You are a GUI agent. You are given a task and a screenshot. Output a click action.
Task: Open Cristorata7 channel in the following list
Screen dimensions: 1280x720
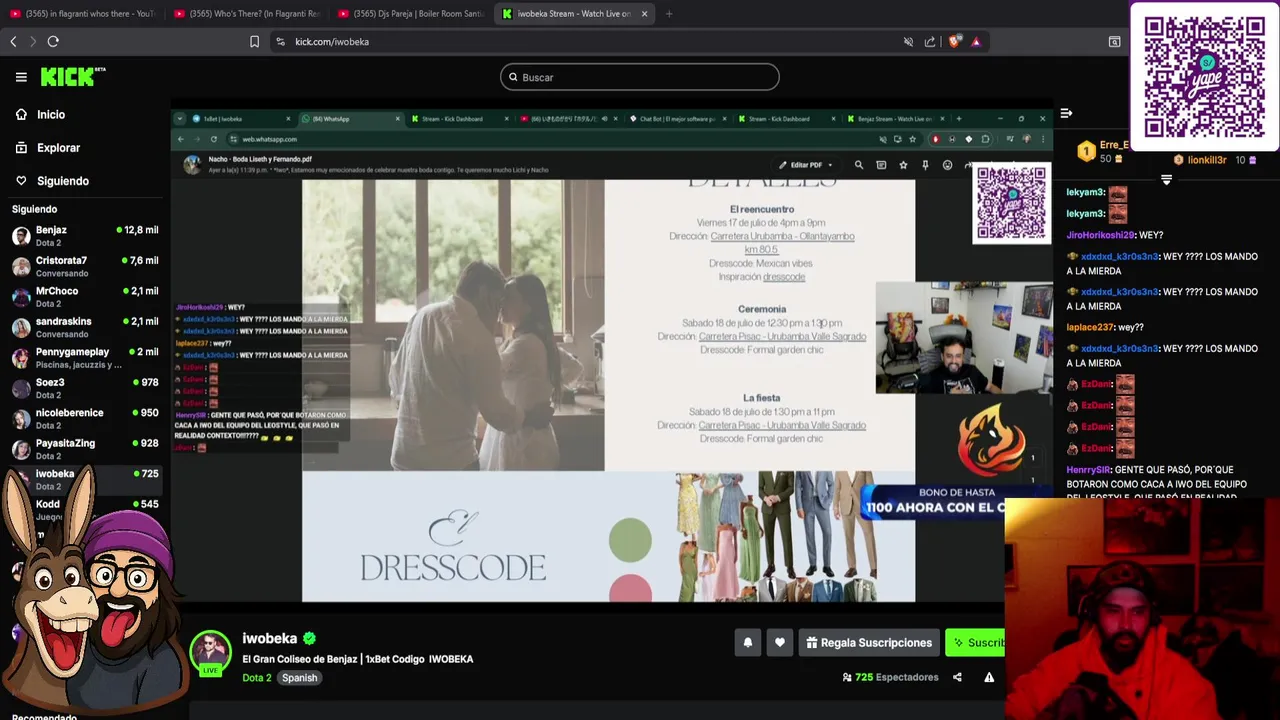(85, 266)
